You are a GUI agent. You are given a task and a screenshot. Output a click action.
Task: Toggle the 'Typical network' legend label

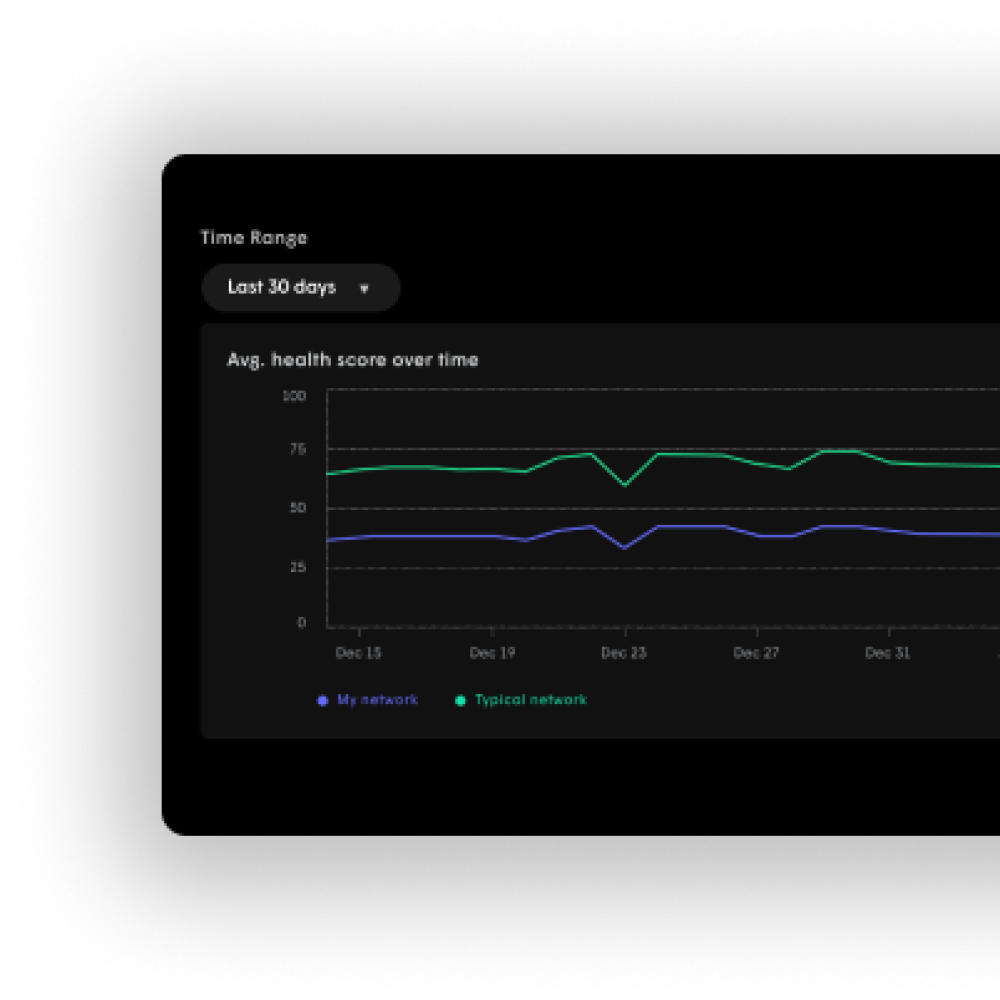530,700
